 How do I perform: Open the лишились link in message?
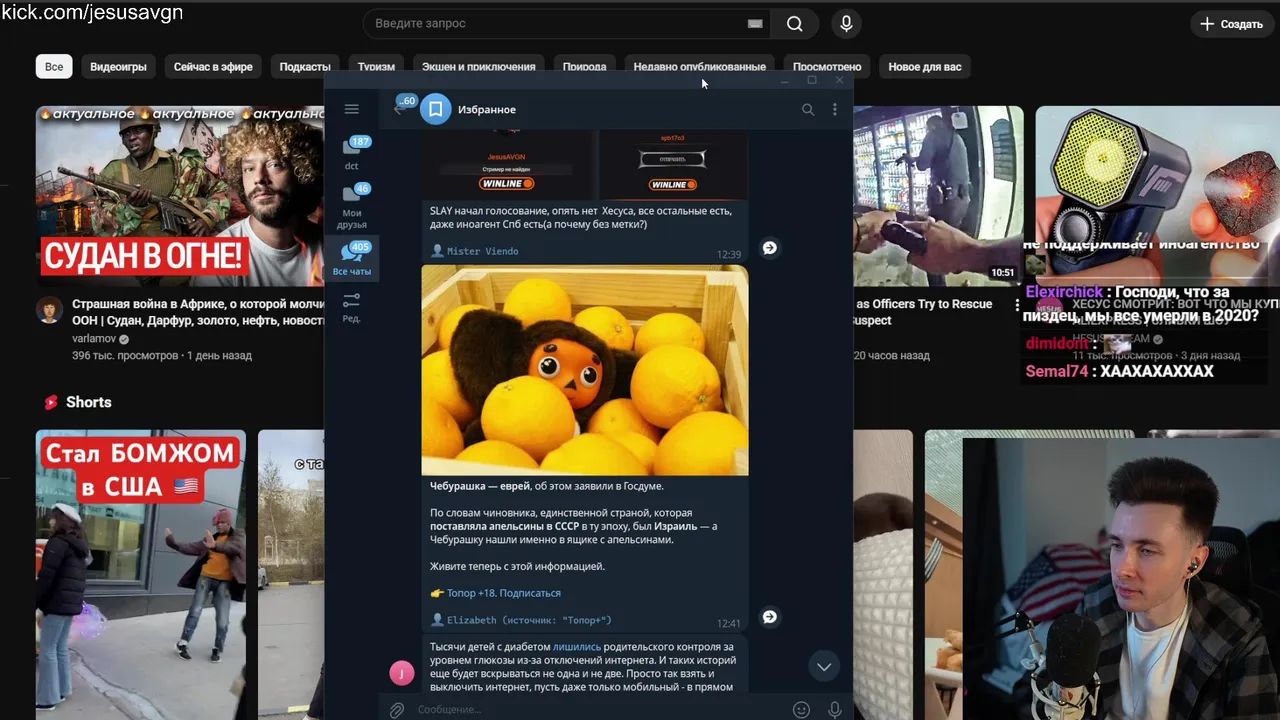pyautogui.click(x=577, y=647)
